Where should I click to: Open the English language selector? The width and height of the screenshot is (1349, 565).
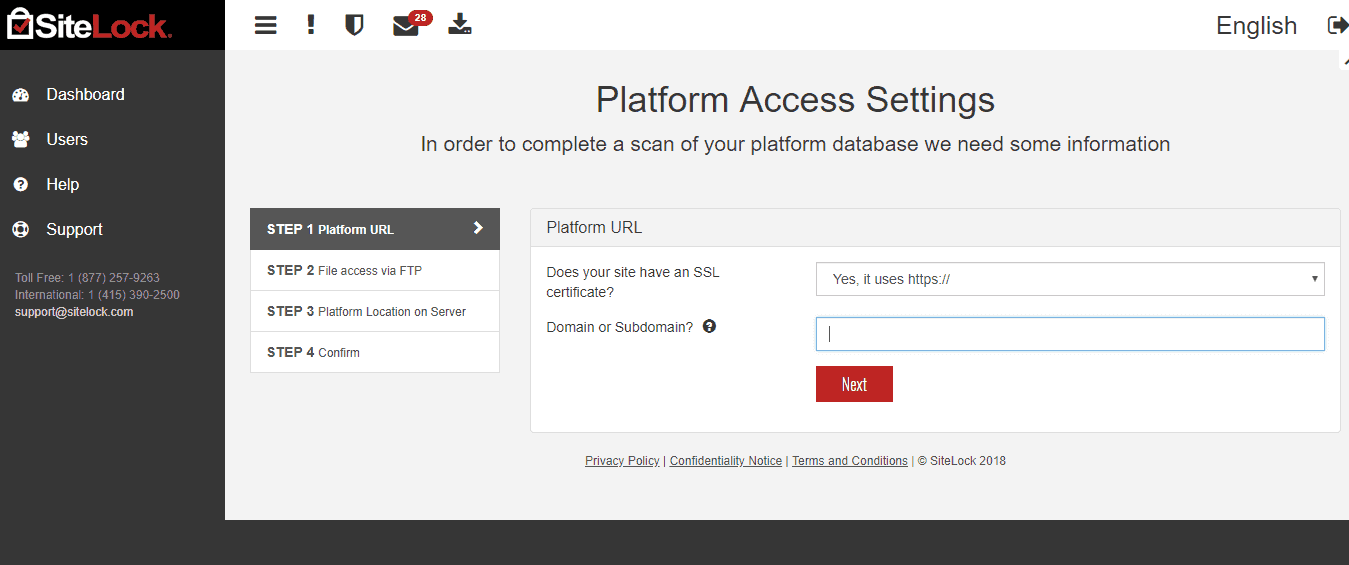1256,26
